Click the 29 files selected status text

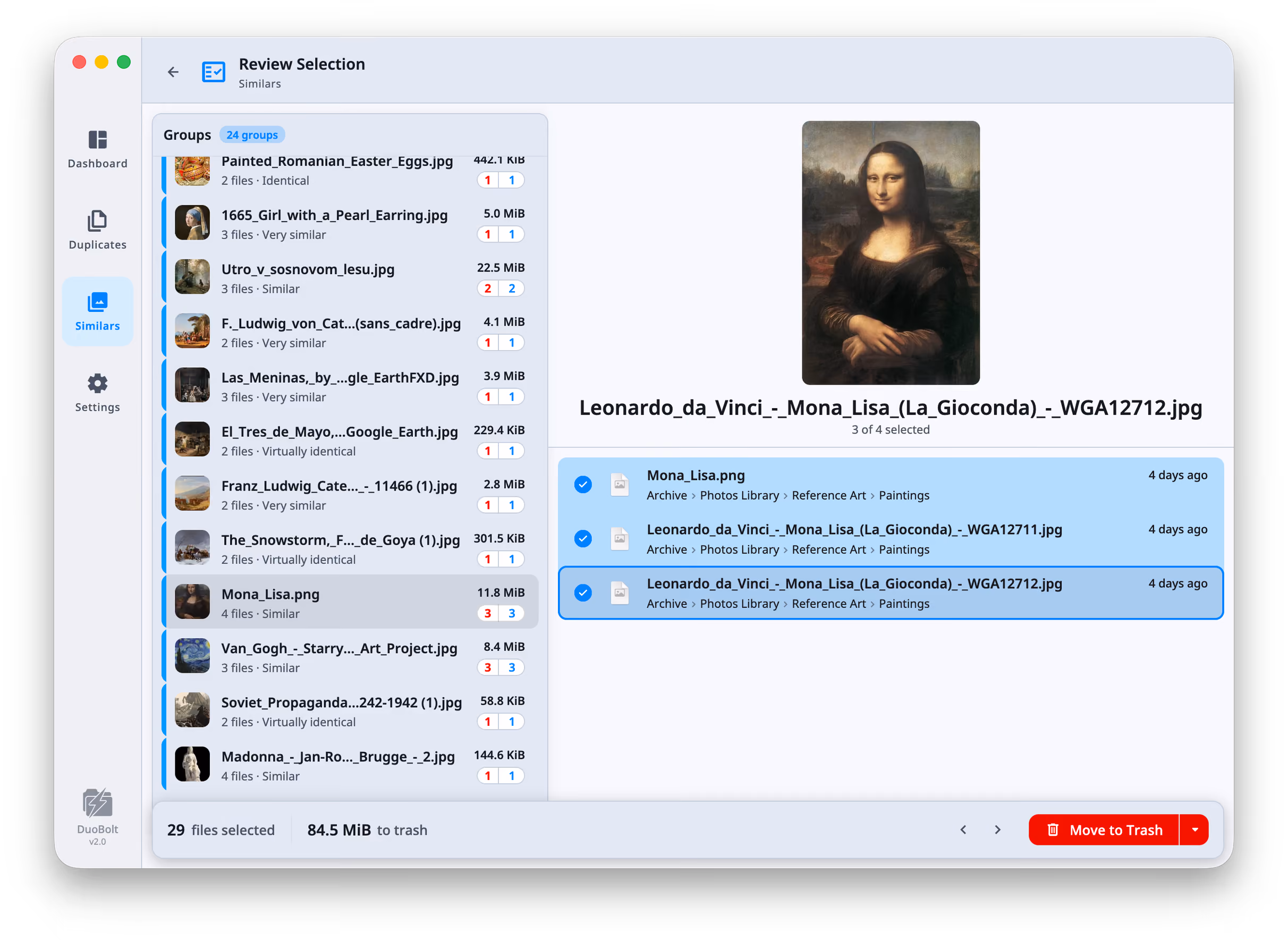coord(221,830)
